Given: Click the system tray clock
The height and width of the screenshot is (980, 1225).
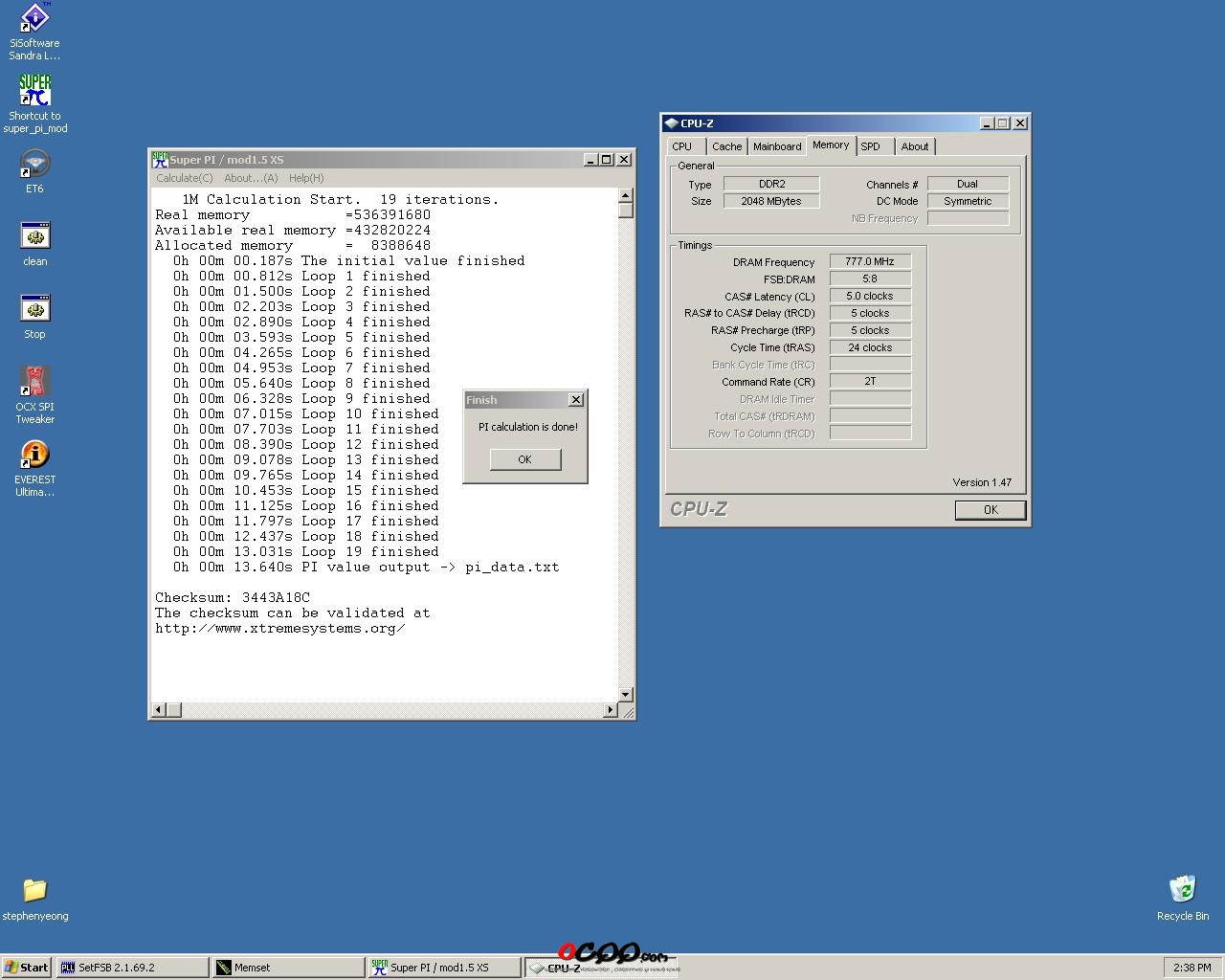Looking at the screenshot, I should [x=1192, y=968].
